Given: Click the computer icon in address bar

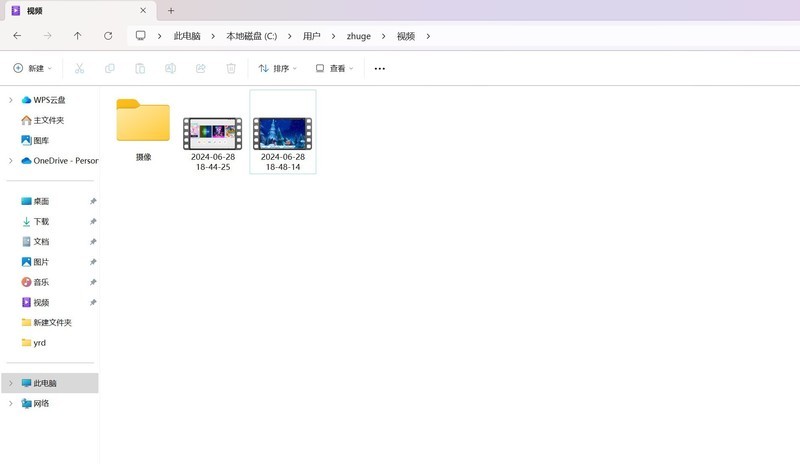Looking at the screenshot, I should [140, 36].
